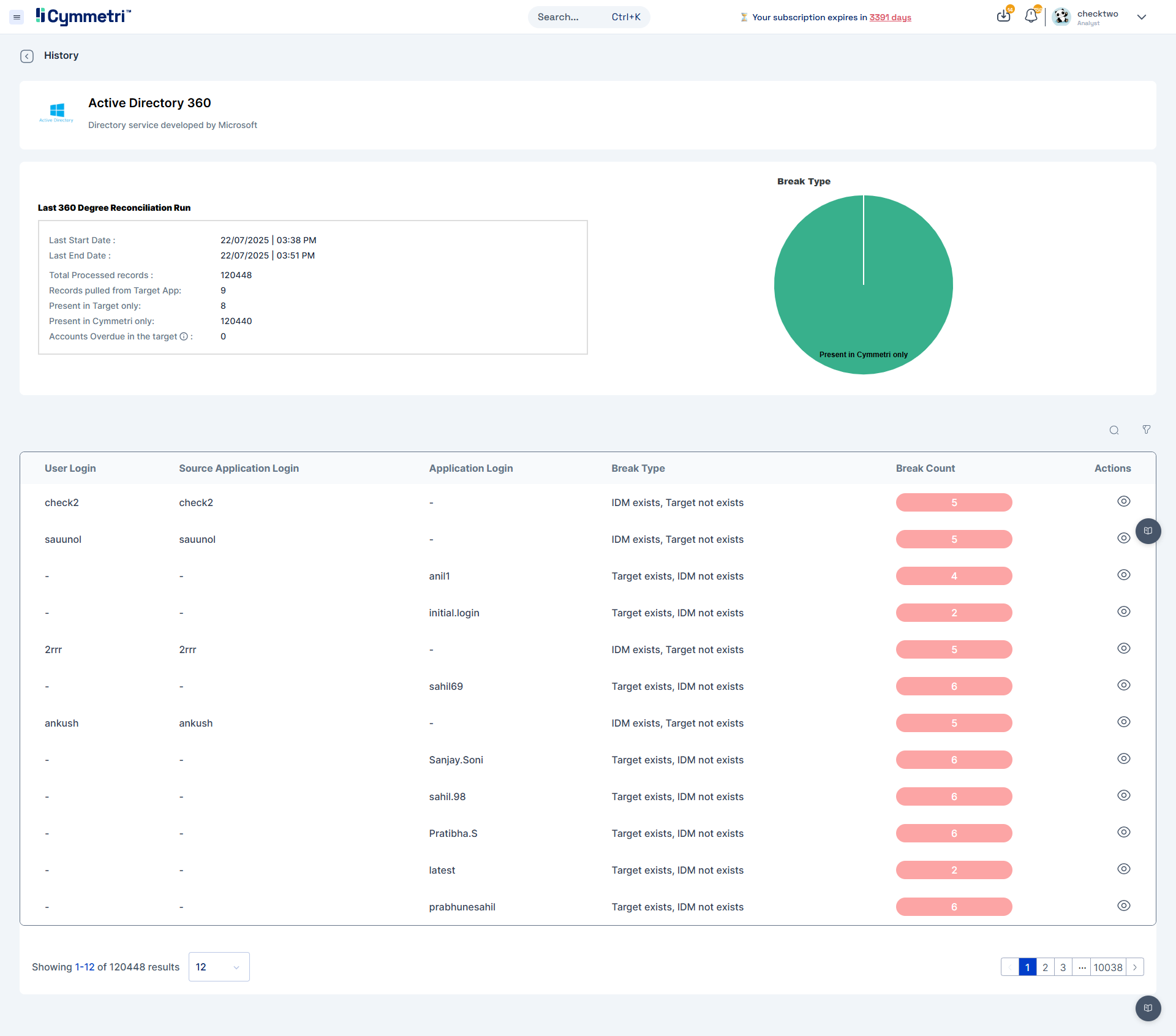Click the info icon next to Accounts Overdue
This screenshot has width=1176, height=1036.
(x=184, y=336)
